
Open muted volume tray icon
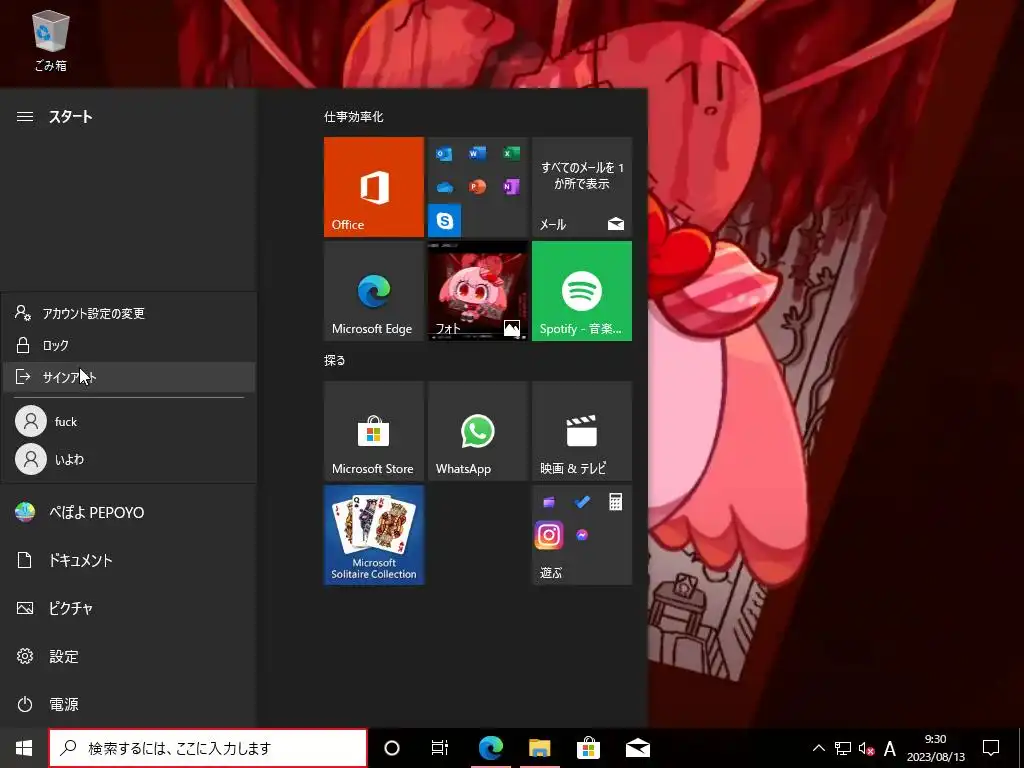[866, 748]
